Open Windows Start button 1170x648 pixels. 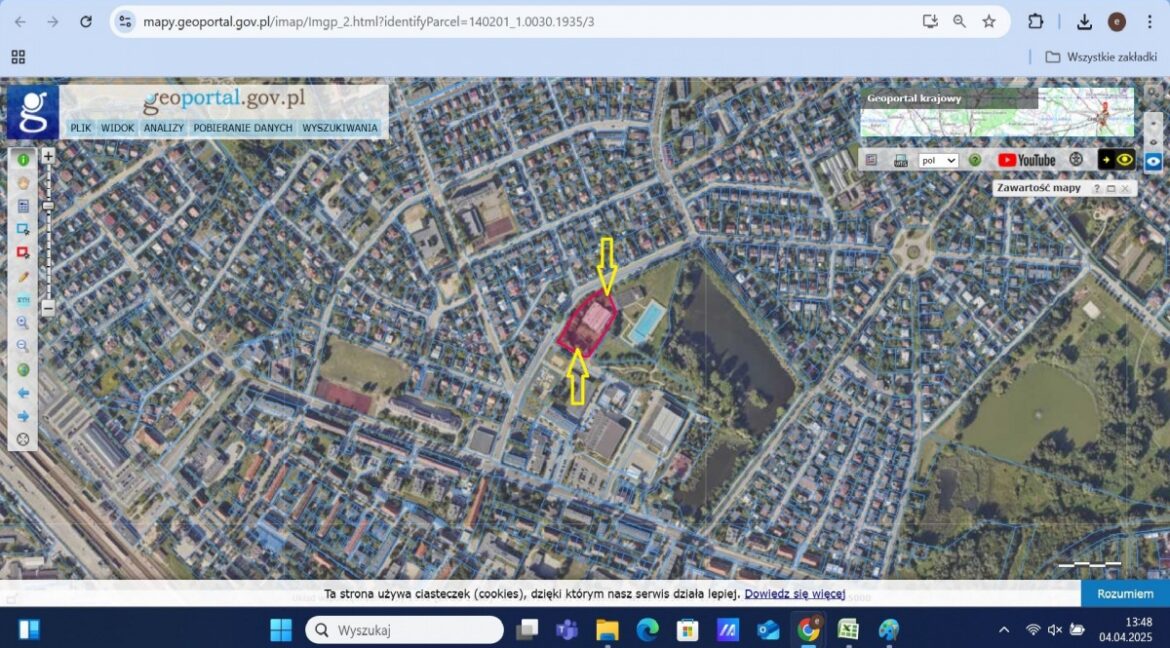tap(281, 629)
